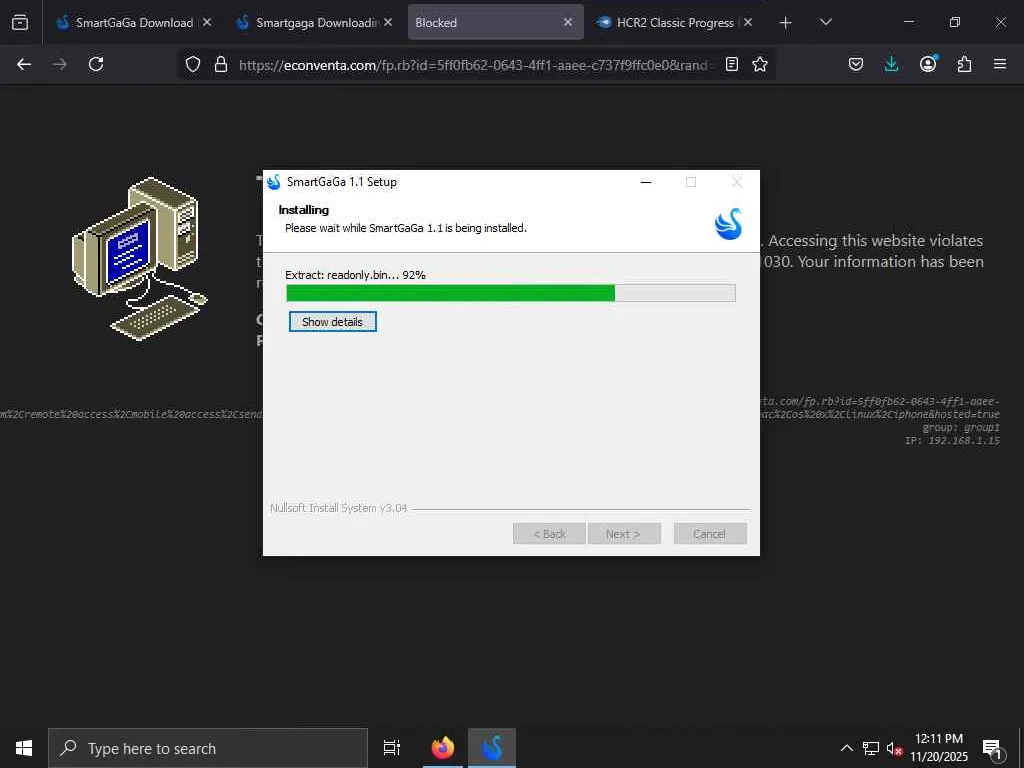View site security lock information
The height and width of the screenshot is (768, 1024).
[x=221, y=64]
